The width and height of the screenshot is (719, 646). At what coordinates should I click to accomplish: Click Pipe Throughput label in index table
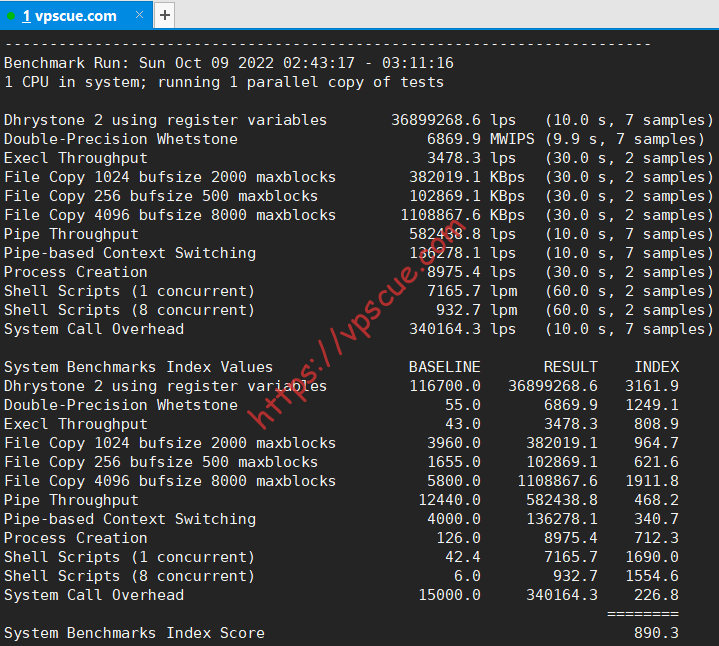point(71,500)
